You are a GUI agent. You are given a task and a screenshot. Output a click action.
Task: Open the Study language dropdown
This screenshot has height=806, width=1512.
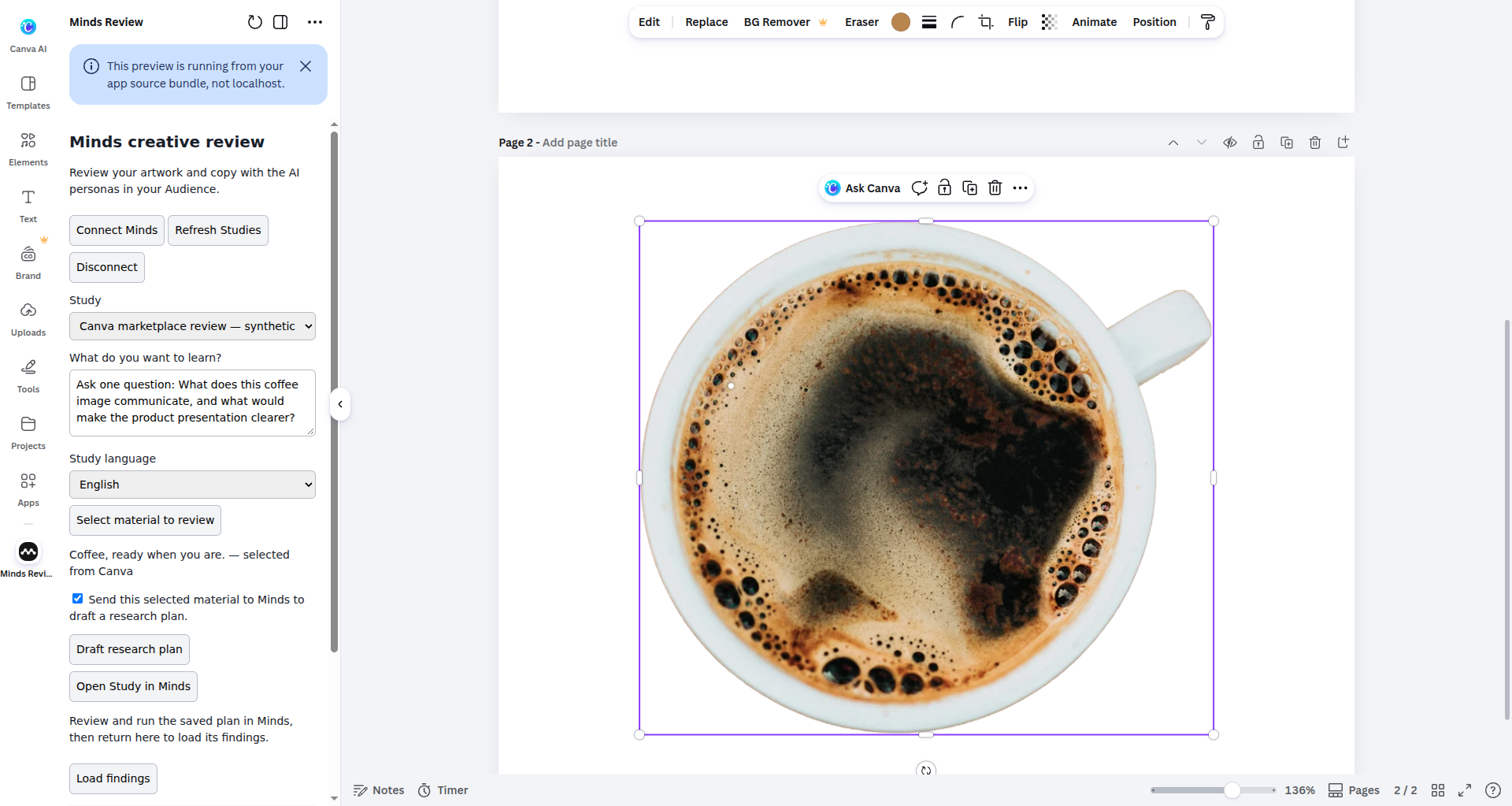[192, 485]
